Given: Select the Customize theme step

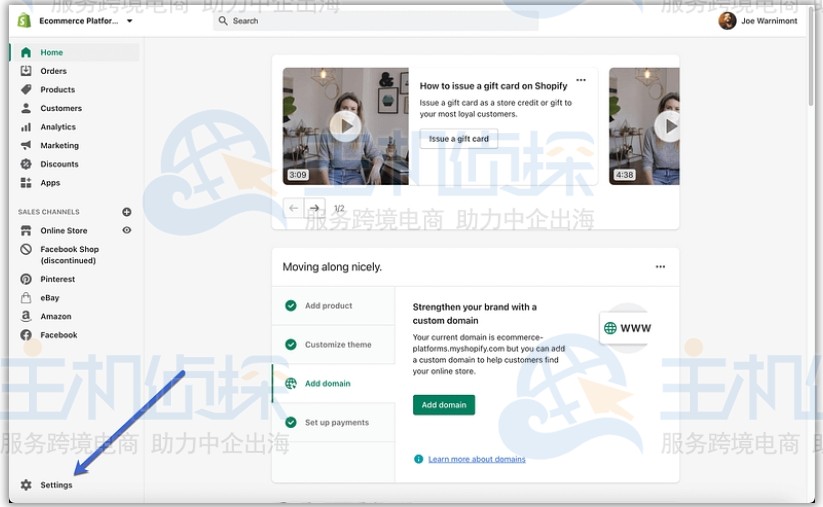Looking at the screenshot, I should tap(333, 344).
